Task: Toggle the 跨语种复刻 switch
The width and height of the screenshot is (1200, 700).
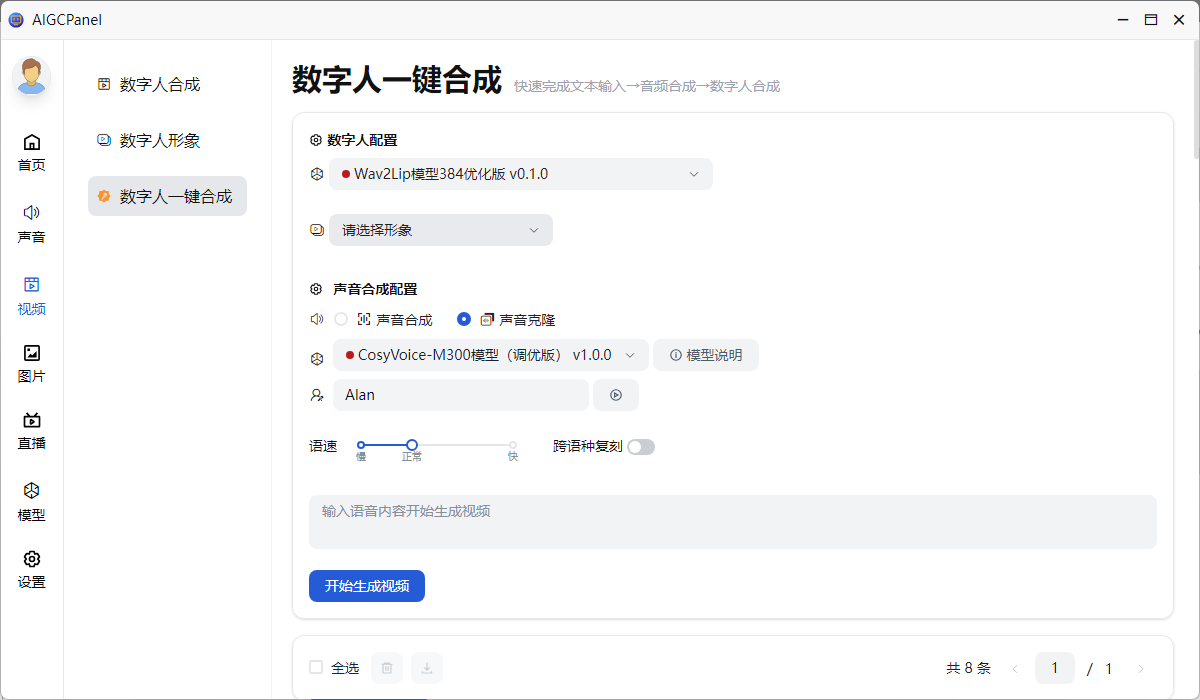Action: pos(640,447)
